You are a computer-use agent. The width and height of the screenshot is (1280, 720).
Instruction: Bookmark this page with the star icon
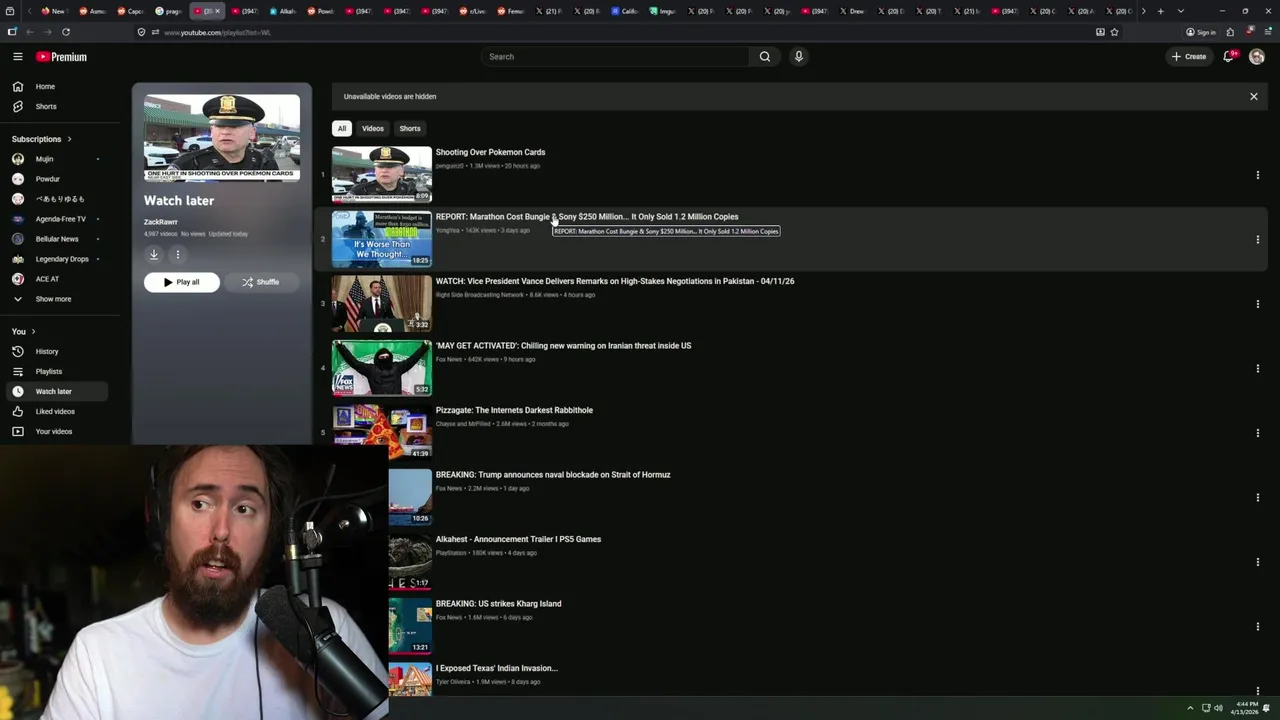pos(1114,32)
